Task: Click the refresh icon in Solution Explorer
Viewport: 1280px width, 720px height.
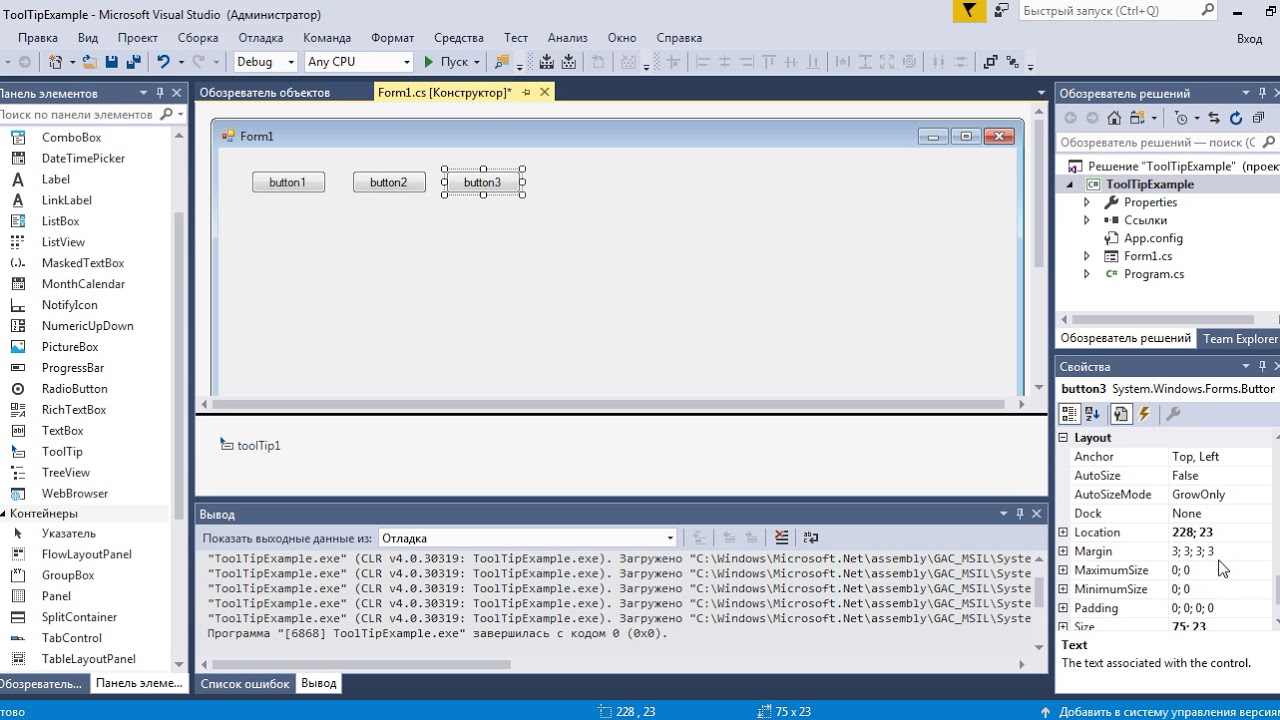Action: pos(1236,118)
